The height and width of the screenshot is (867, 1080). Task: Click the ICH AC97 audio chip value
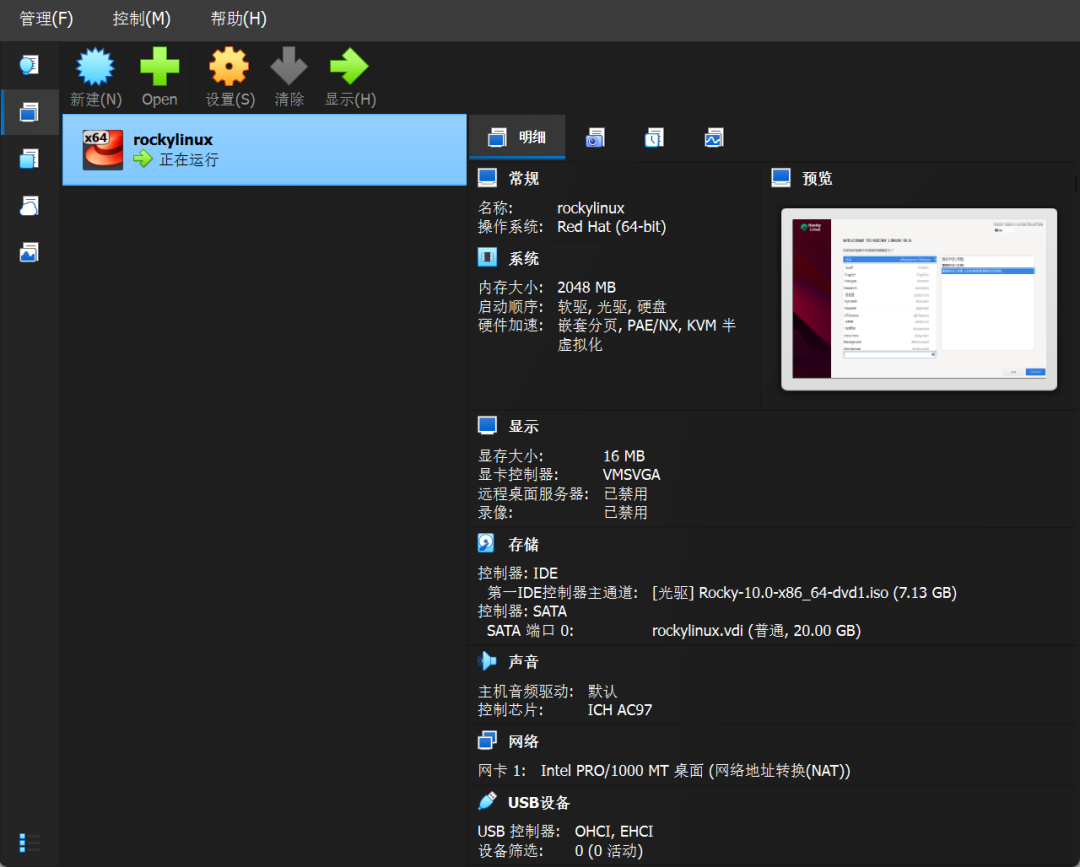(620, 710)
